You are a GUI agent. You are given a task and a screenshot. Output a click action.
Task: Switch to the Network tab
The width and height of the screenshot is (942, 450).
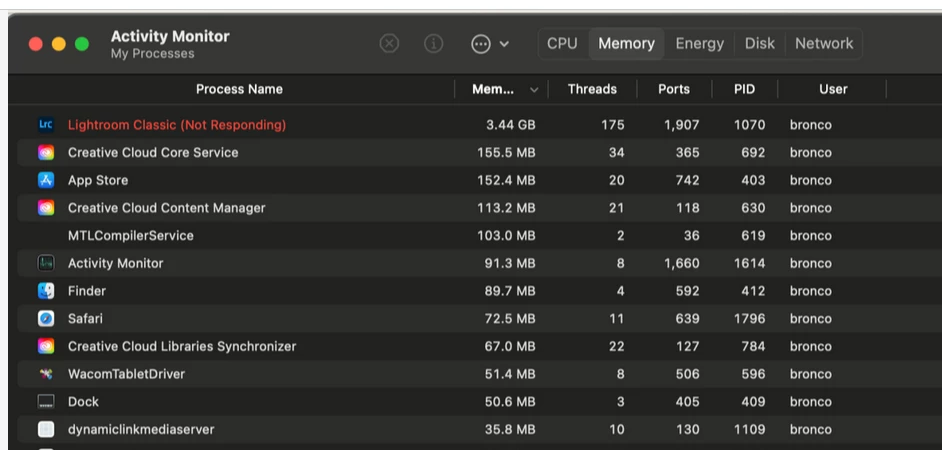click(x=824, y=44)
